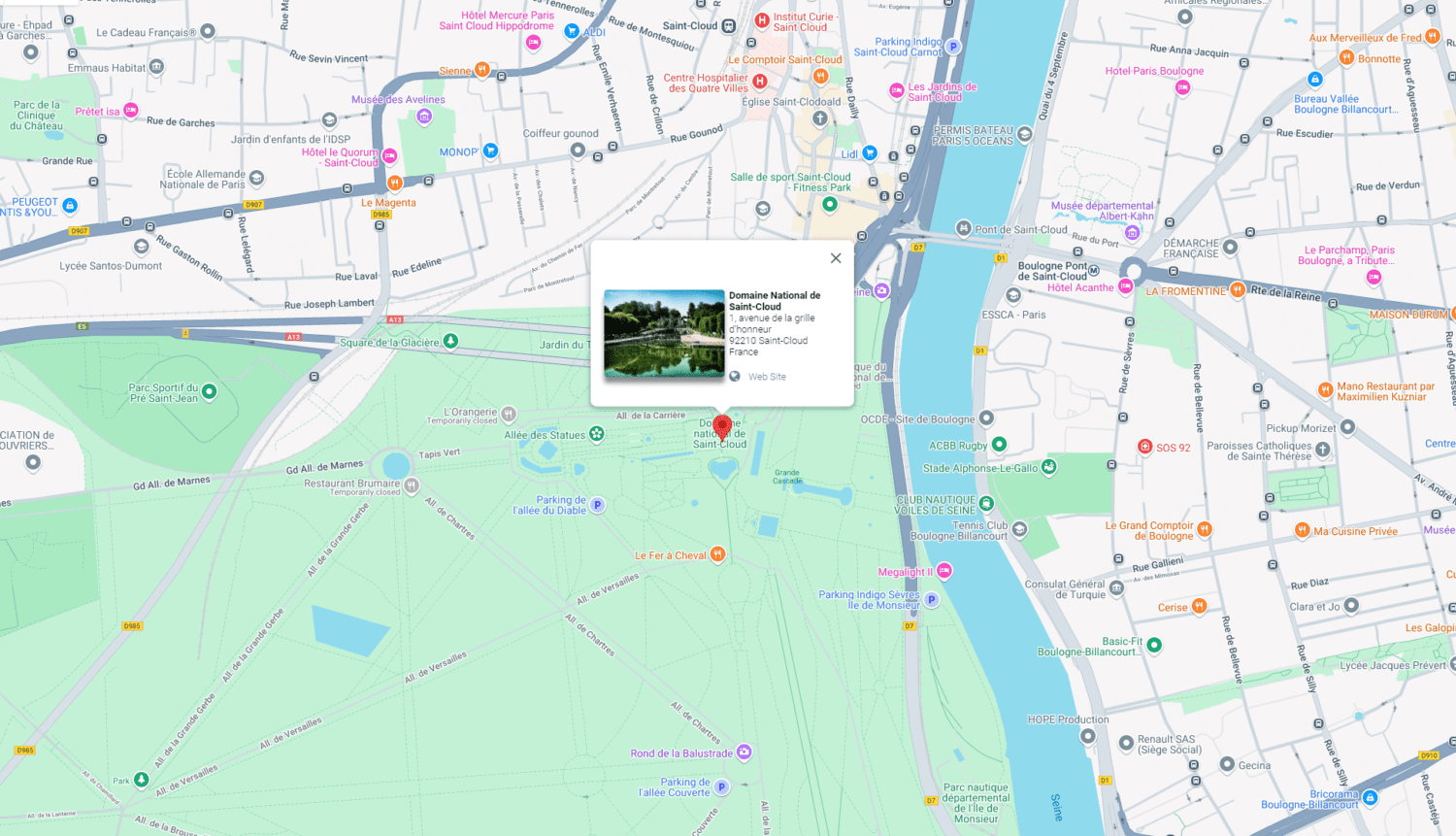This screenshot has height=836, width=1456.
Task: Select the Le Fer à Cheval restaurant icon
Action: (717, 554)
